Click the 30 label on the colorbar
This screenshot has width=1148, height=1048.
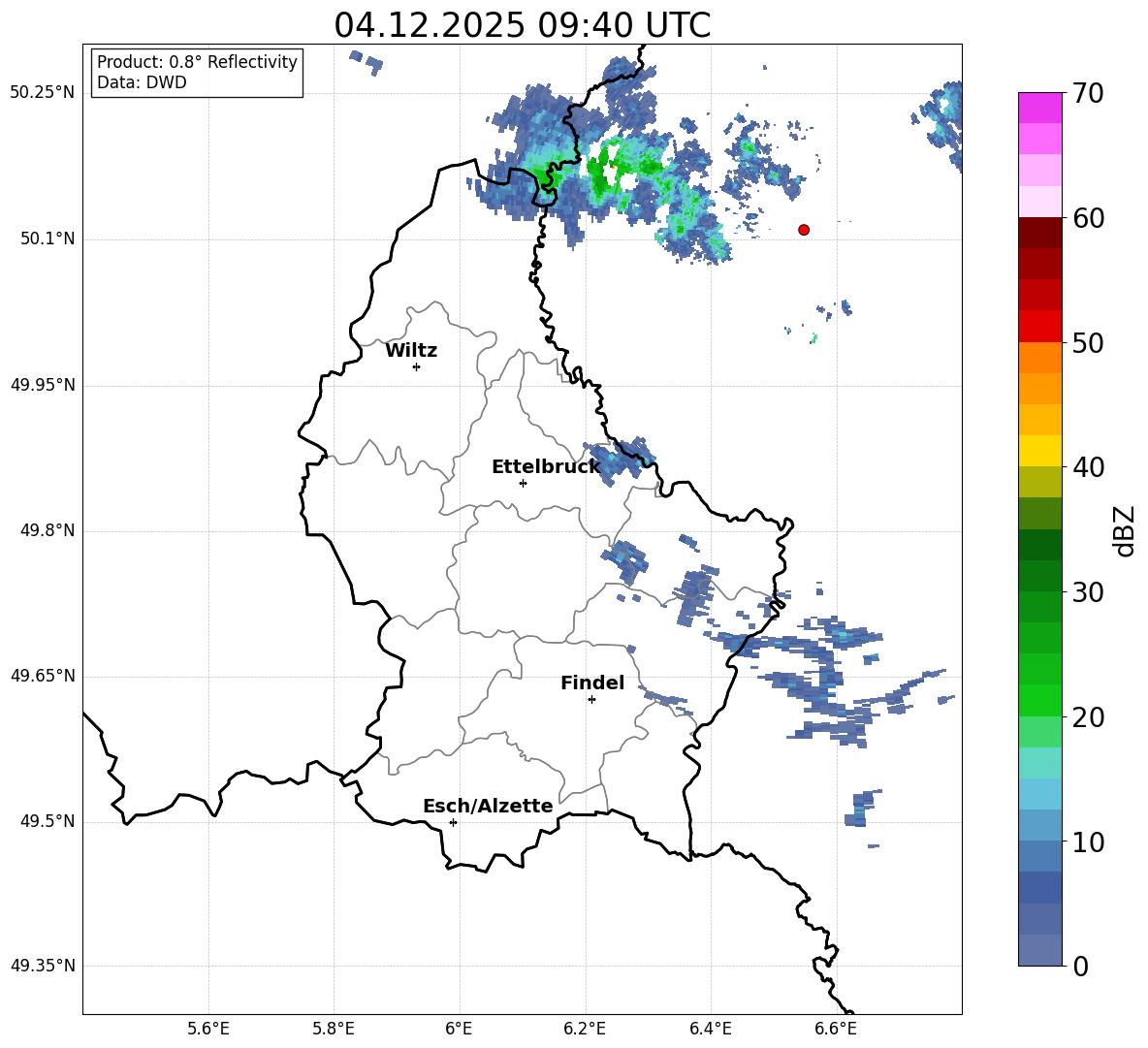point(1088,592)
